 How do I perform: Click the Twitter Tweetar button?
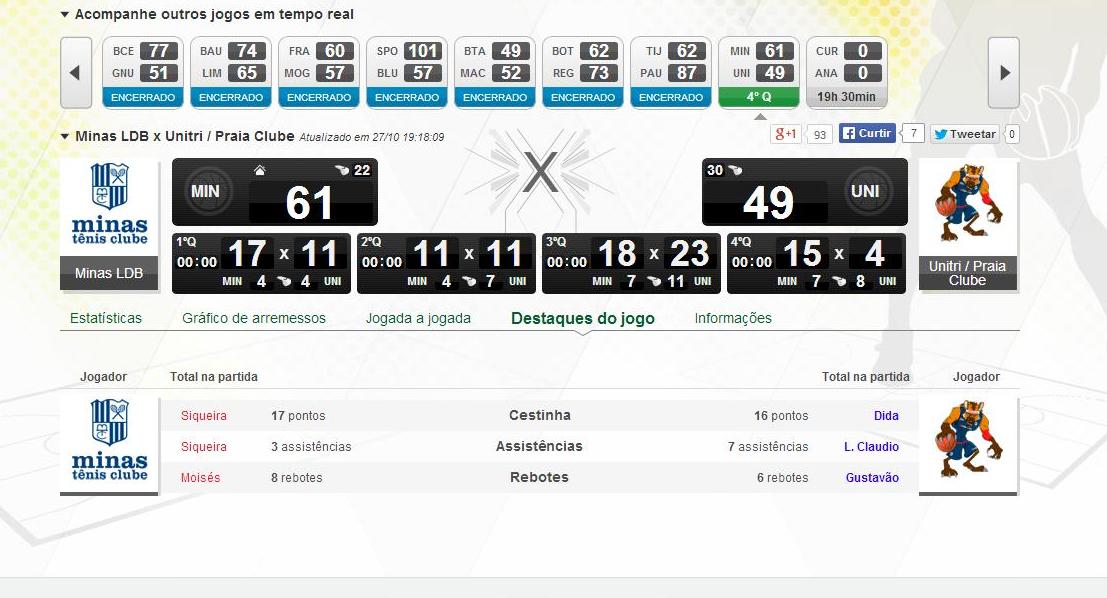[x=964, y=134]
